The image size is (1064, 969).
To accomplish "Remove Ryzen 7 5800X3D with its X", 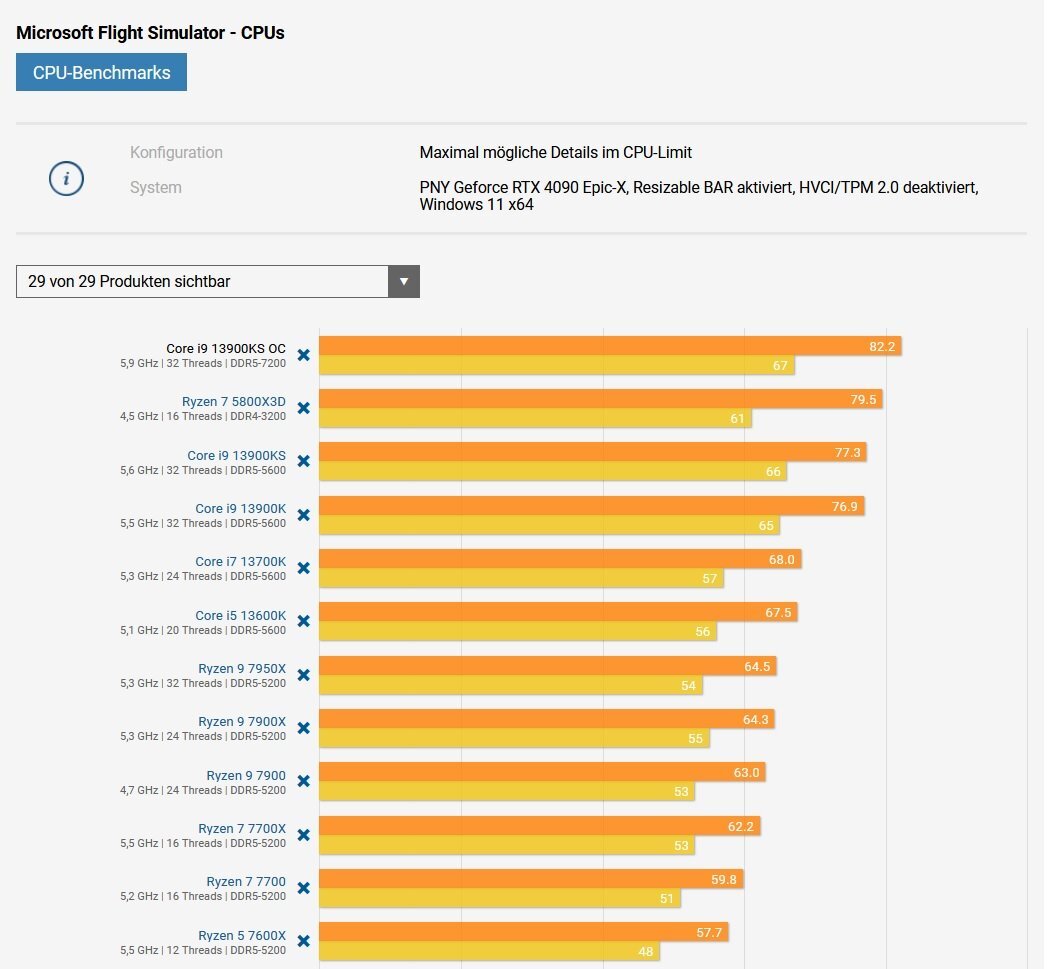I will click(304, 408).
